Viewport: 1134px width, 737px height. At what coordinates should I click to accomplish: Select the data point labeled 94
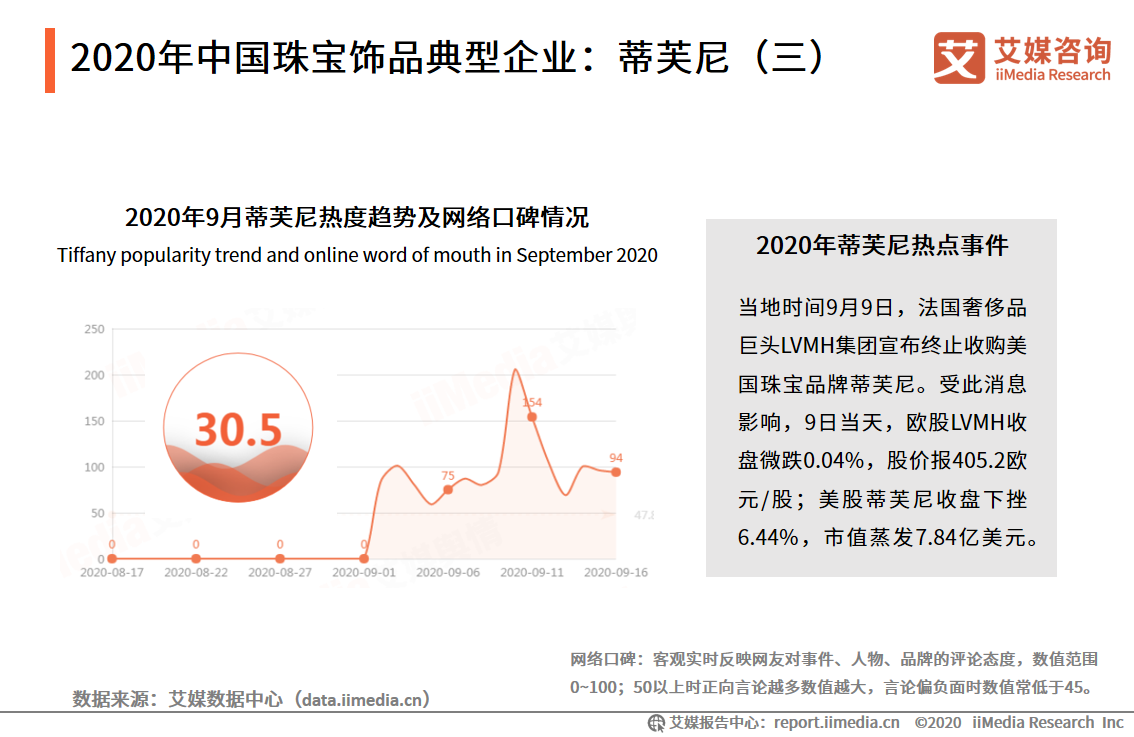[x=615, y=472]
